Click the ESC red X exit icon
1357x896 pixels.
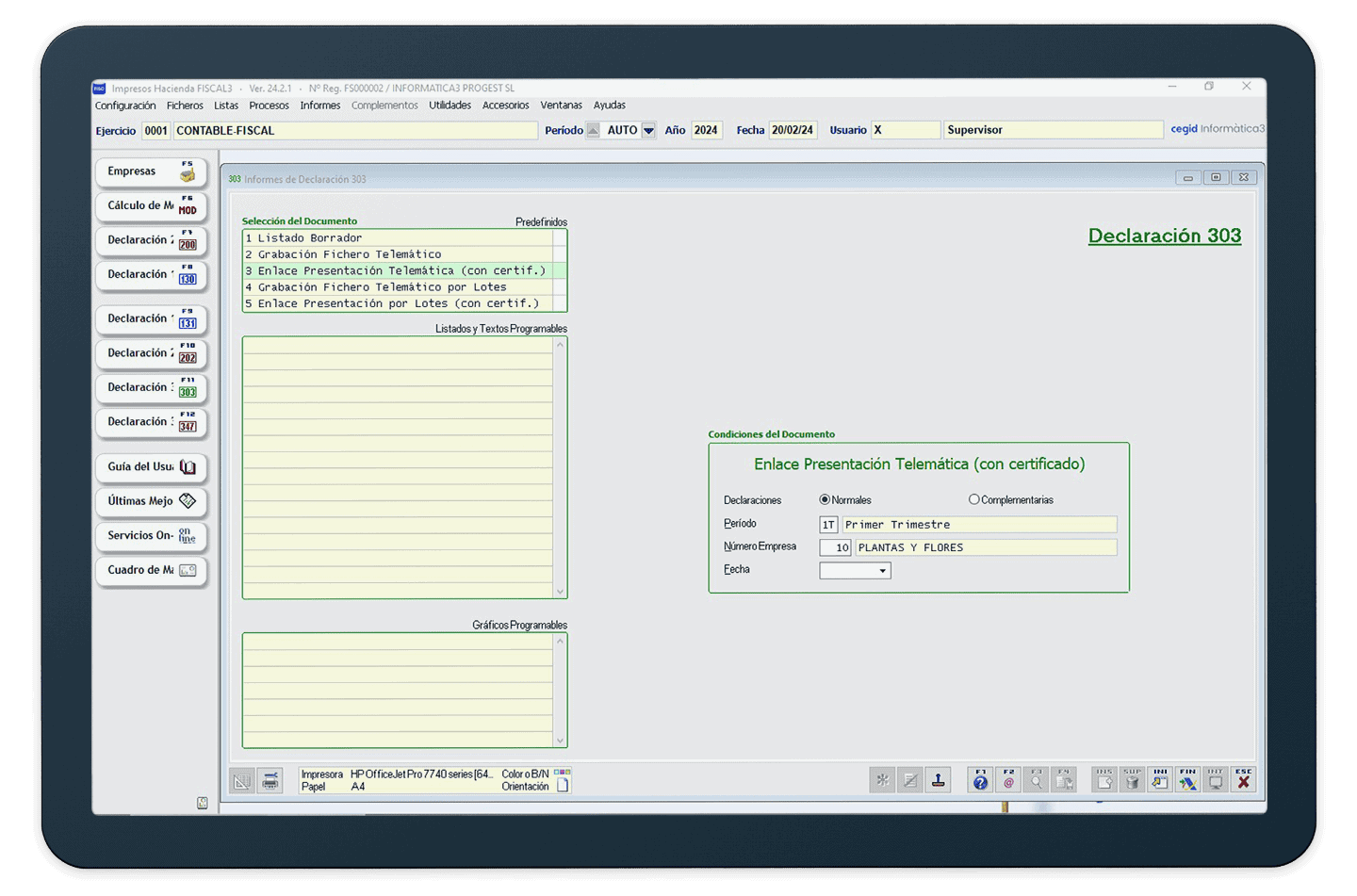click(1244, 780)
